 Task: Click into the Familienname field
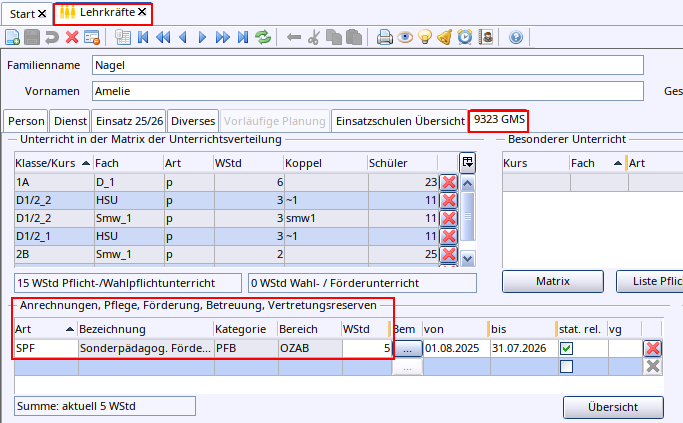point(366,65)
